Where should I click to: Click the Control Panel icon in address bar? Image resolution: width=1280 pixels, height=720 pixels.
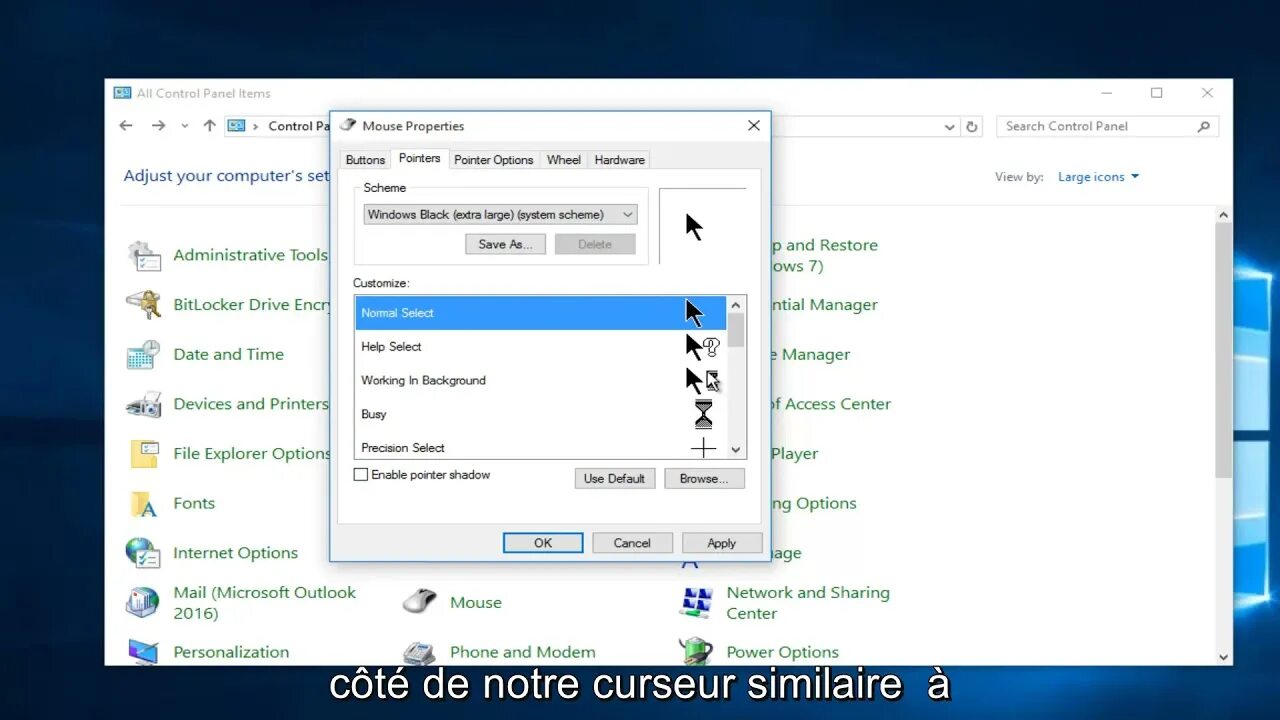(x=236, y=126)
